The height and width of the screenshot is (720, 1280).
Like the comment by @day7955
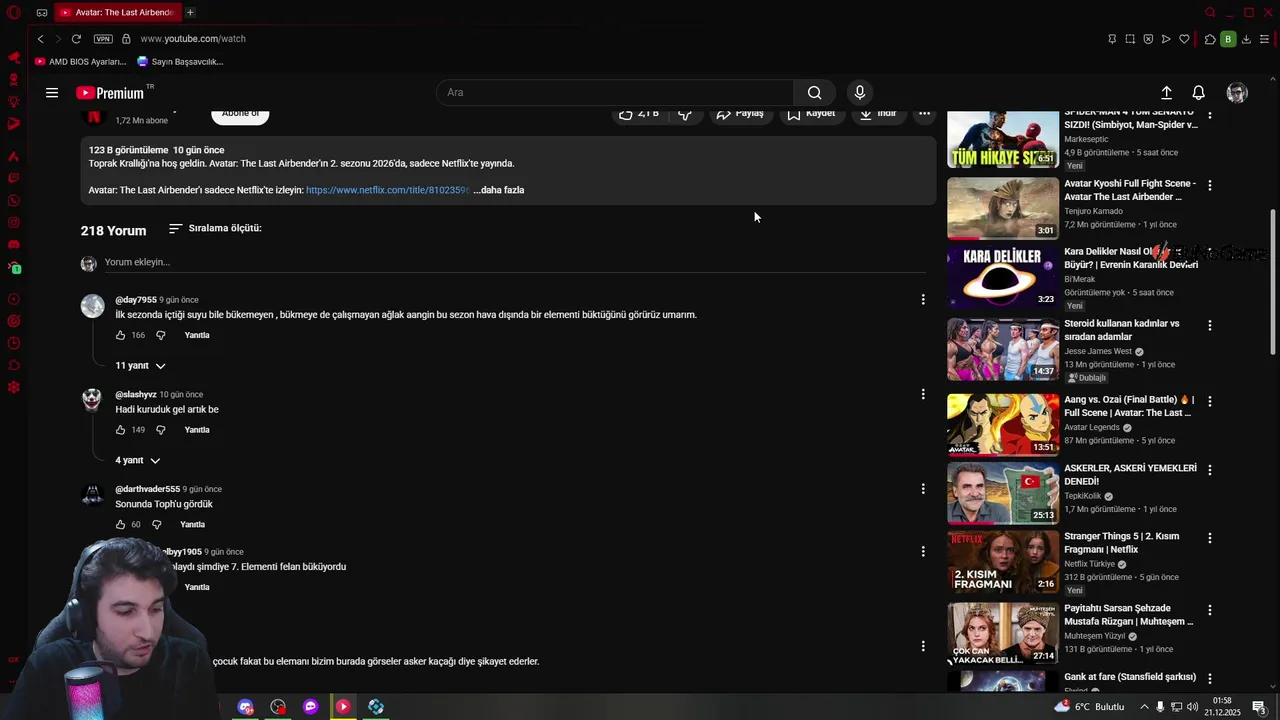click(x=120, y=335)
